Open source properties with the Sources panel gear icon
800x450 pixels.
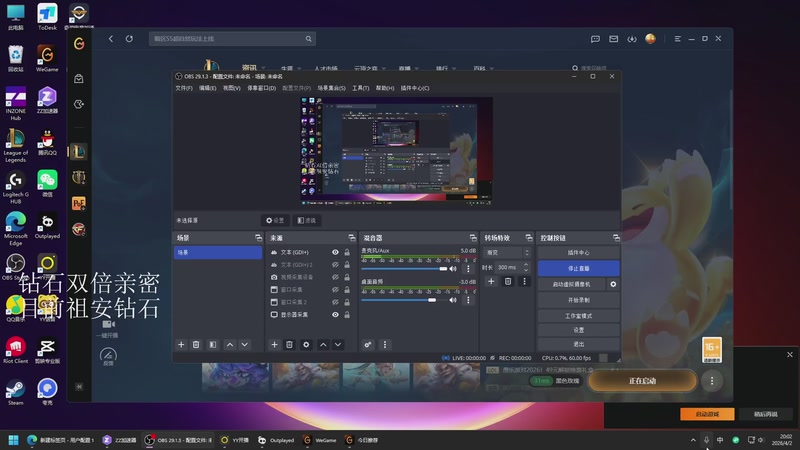(x=306, y=345)
